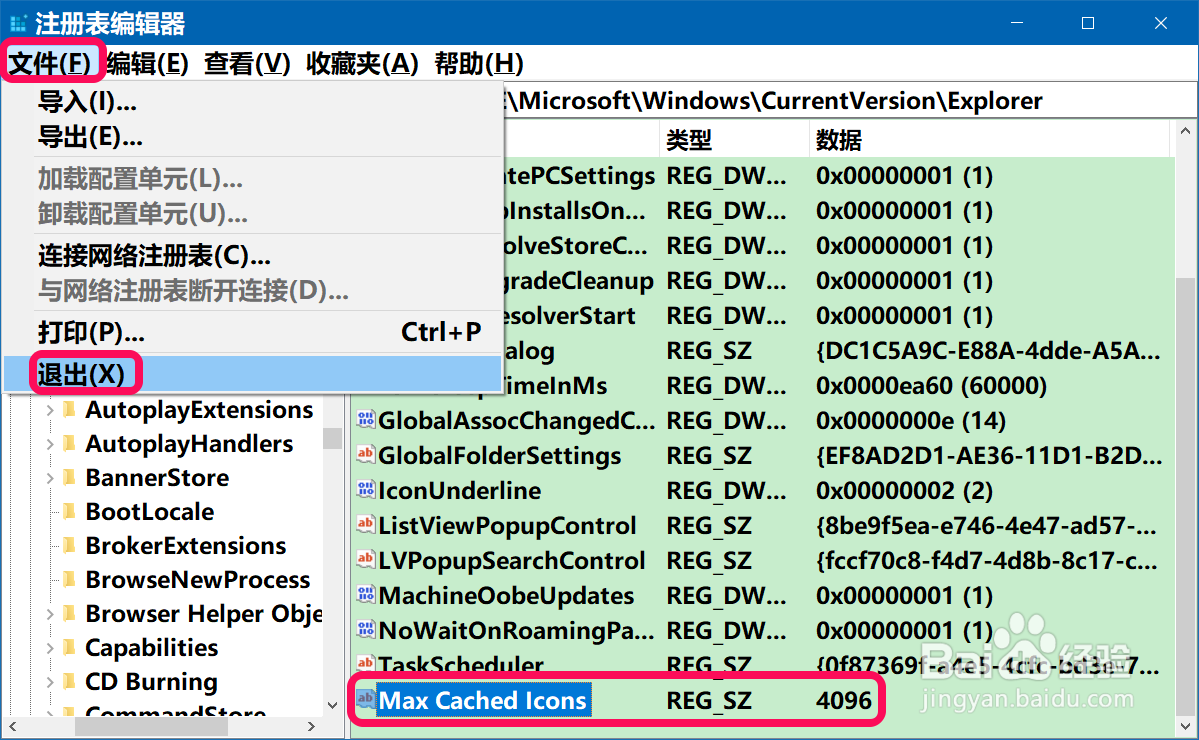Screen dimensions: 1199x740
Task: Click the values list vertical scrollbar thumb
Action: pyautogui.click(x=1185, y=498)
